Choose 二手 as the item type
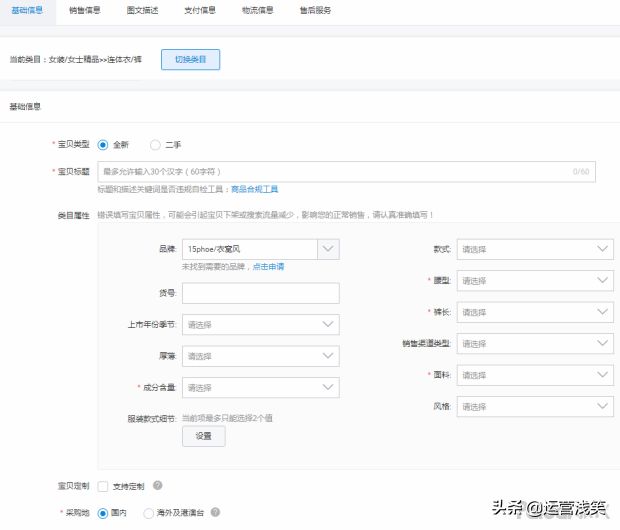This screenshot has height=530, width=620. click(x=155, y=145)
